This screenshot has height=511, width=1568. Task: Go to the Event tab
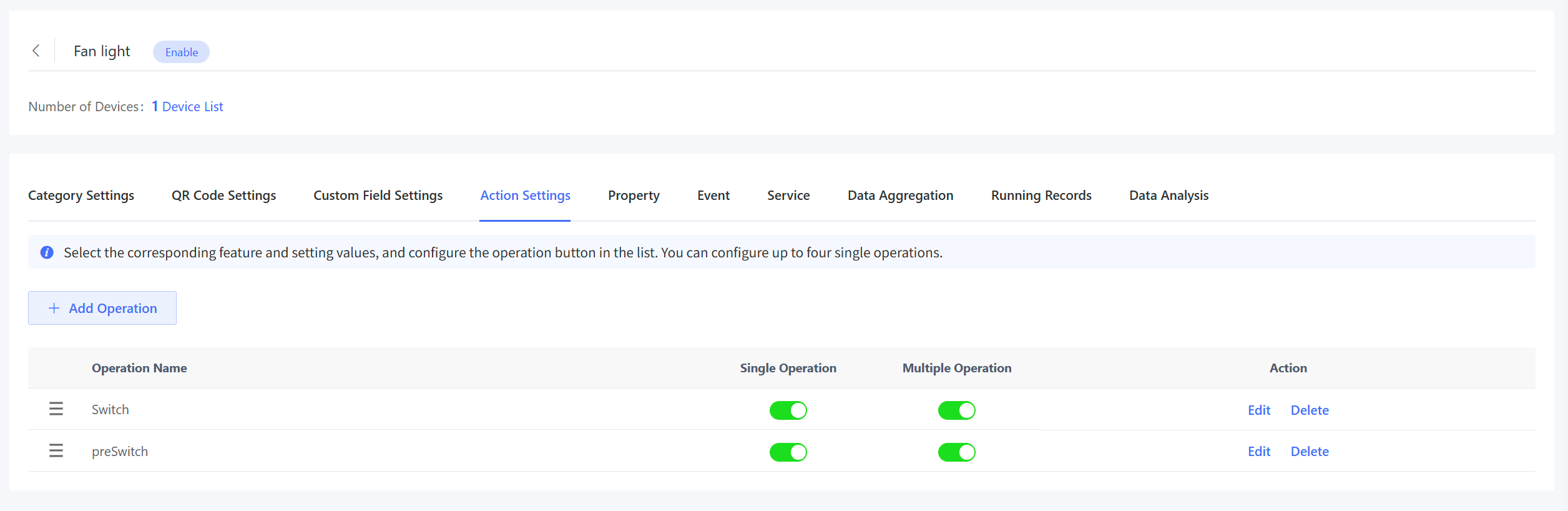[713, 196]
